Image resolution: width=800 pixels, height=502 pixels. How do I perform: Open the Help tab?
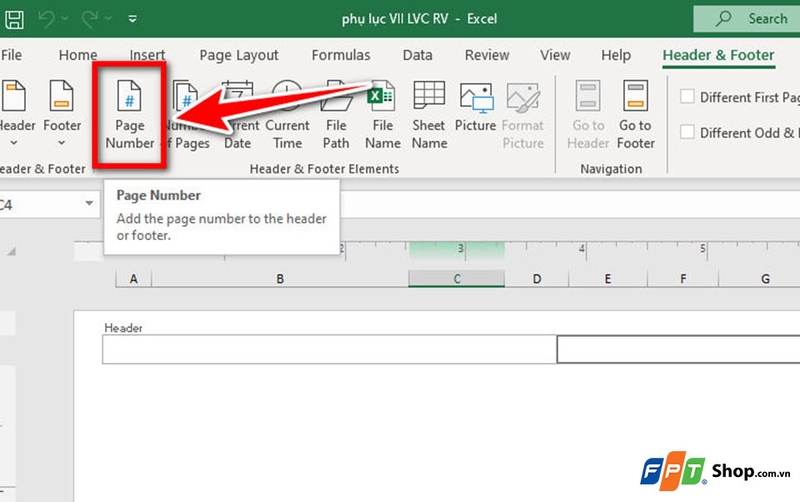(616, 55)
